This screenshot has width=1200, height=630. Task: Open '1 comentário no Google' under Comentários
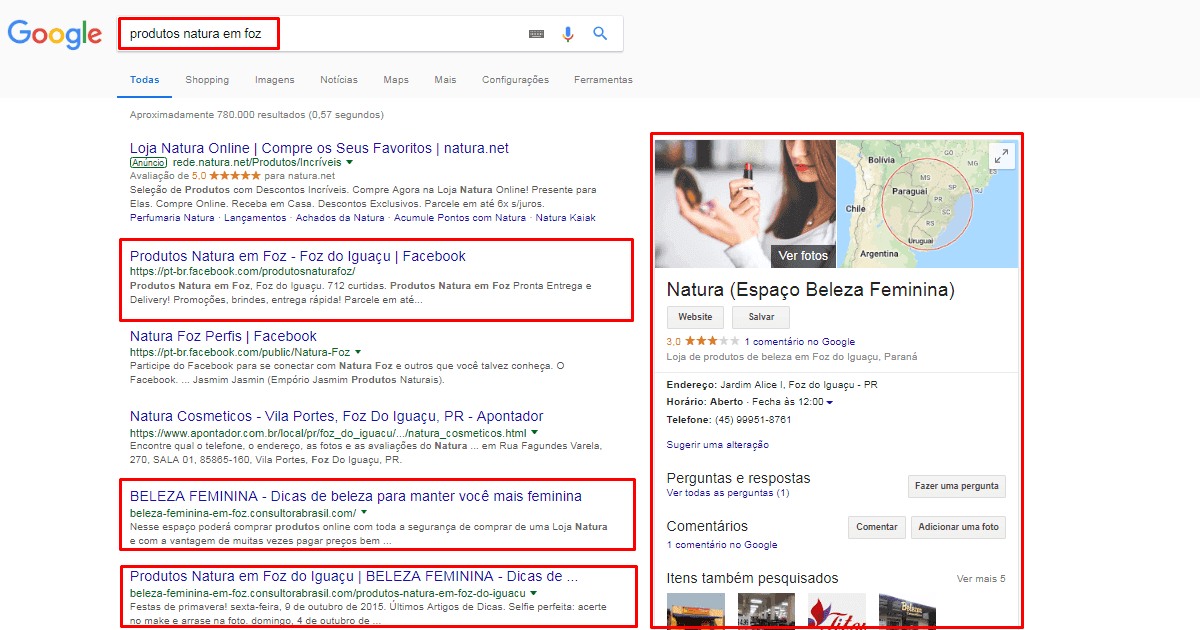click(x=722, y=545)
